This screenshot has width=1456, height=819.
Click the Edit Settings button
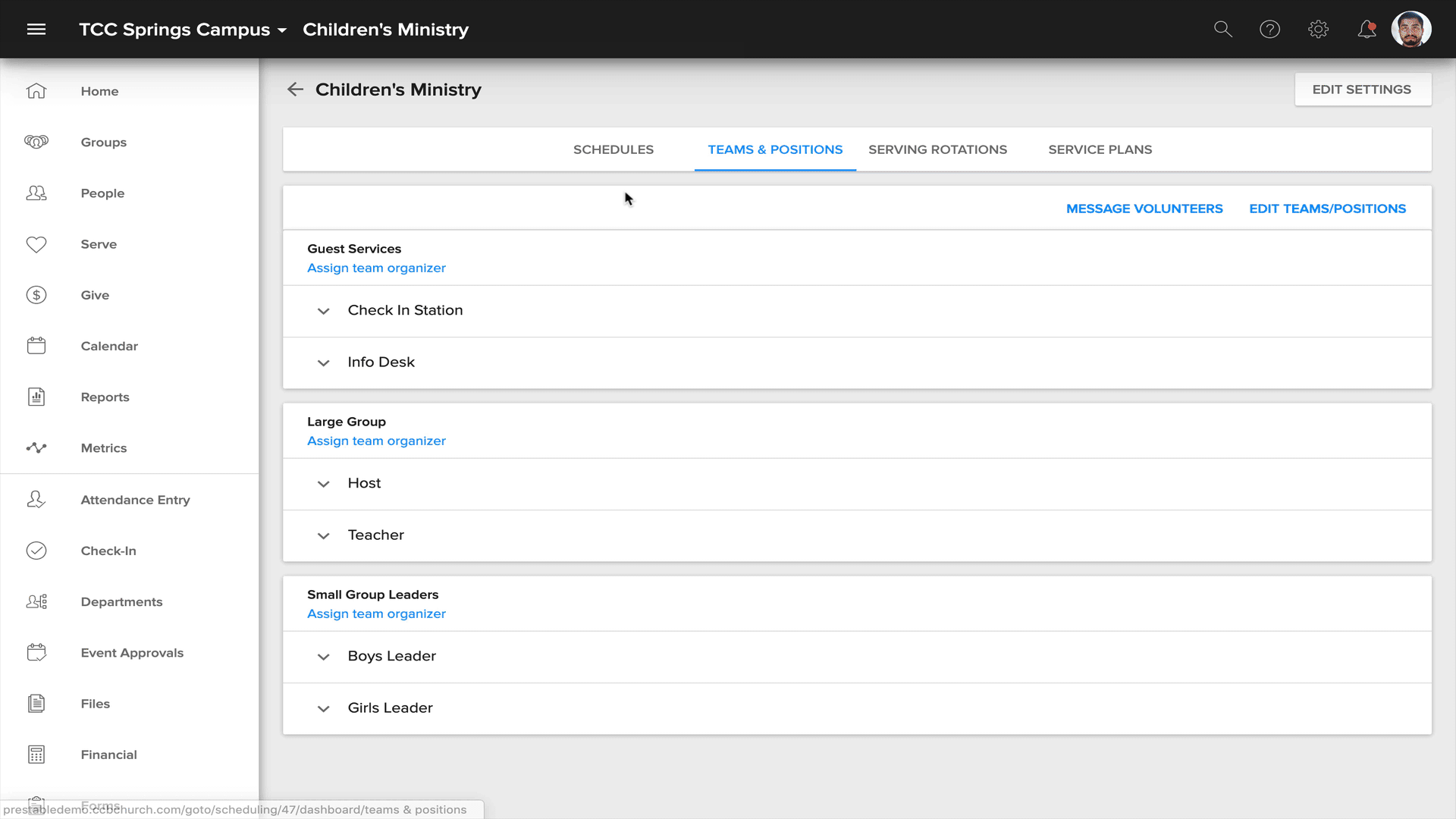click(1362, 89)
